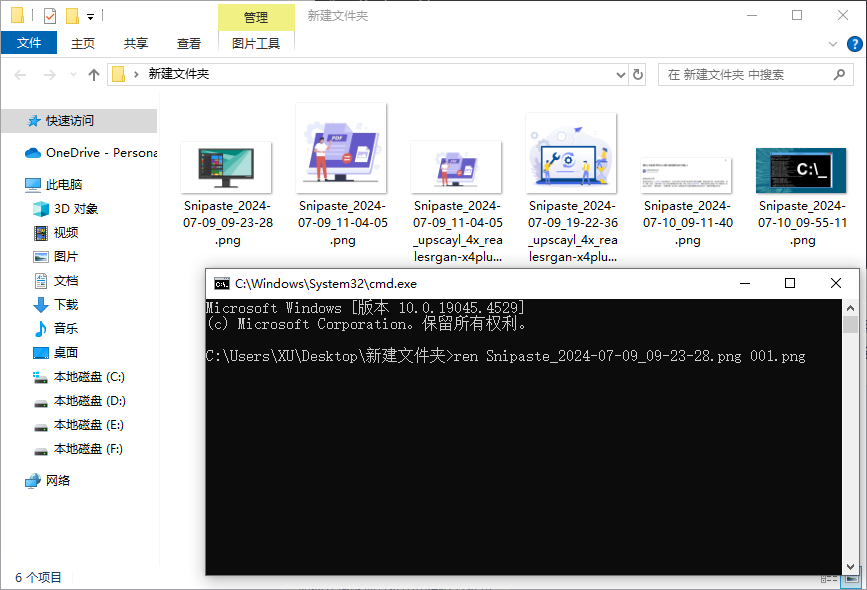
Task: Open 网络 from the sidebar icon
Action: point(33,480)
